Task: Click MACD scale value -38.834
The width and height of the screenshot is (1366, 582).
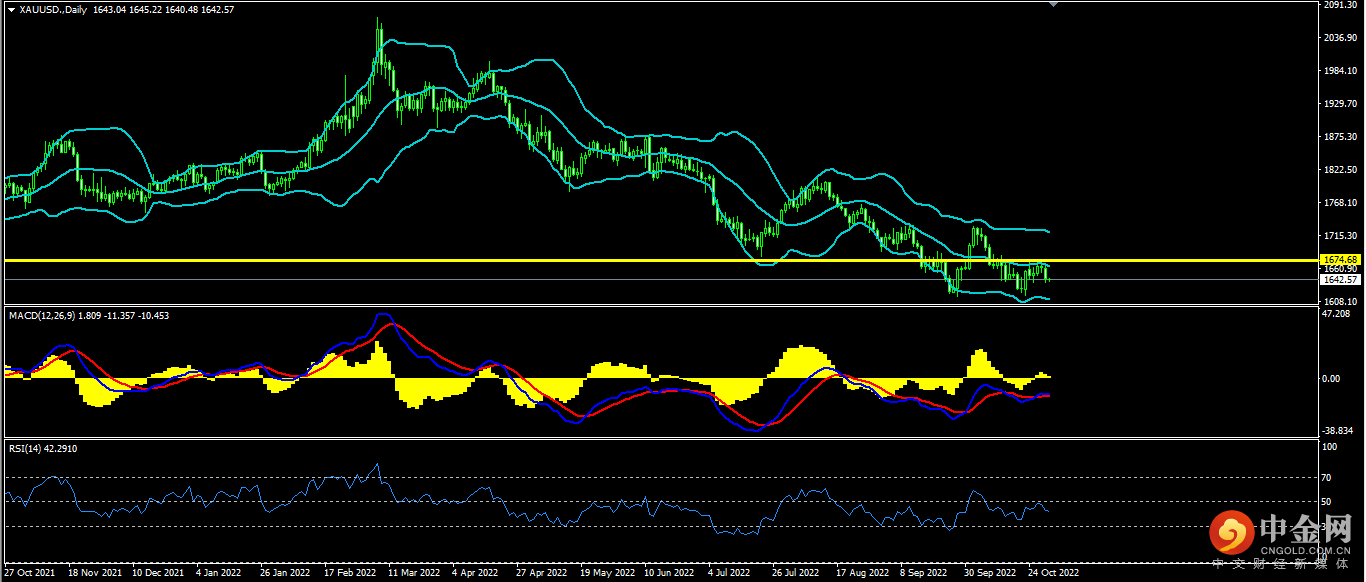Action: 1337,431
